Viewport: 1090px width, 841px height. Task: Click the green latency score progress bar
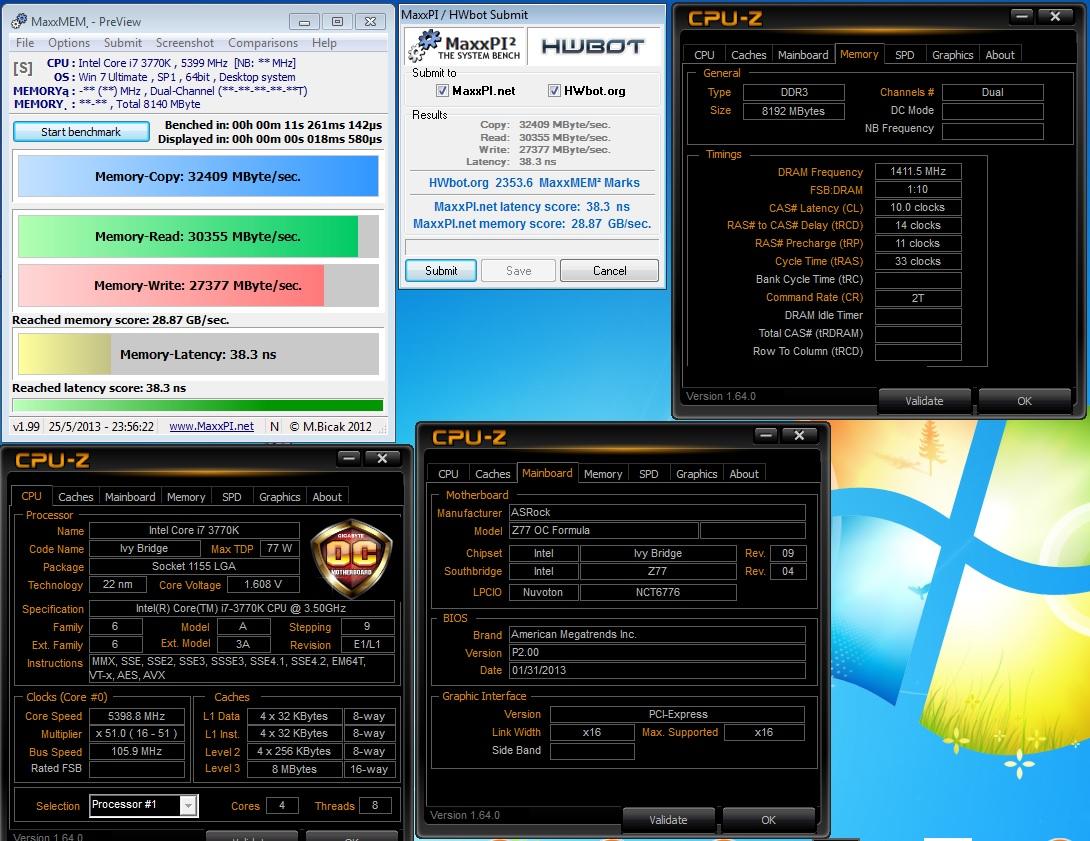click(197, 405)
